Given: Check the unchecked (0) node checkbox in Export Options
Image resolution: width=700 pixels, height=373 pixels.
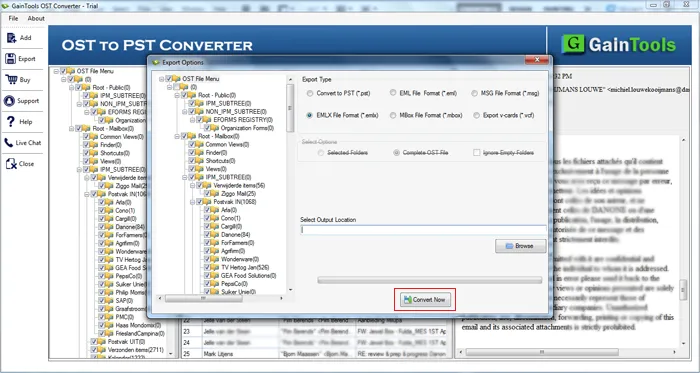Looking at the screenshot, I should [x=176, y=87].
